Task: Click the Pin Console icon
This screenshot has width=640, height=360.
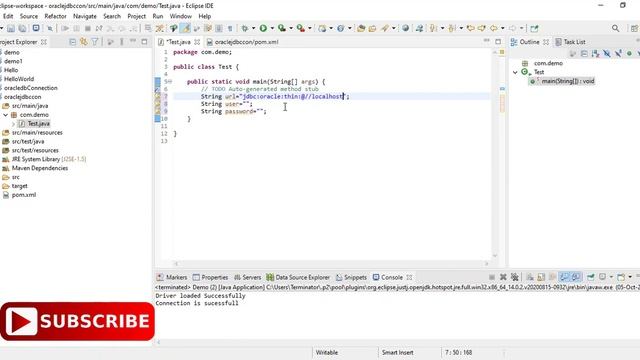Action: (591, 277)
